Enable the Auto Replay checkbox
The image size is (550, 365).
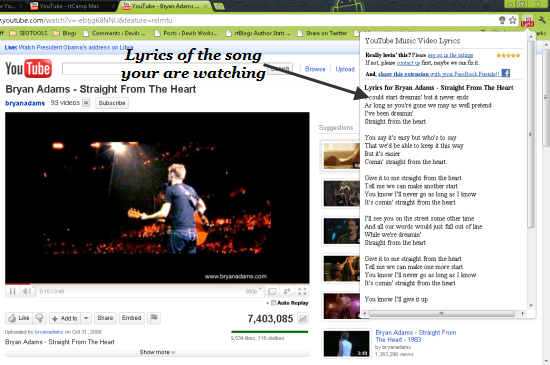point(273,303)
